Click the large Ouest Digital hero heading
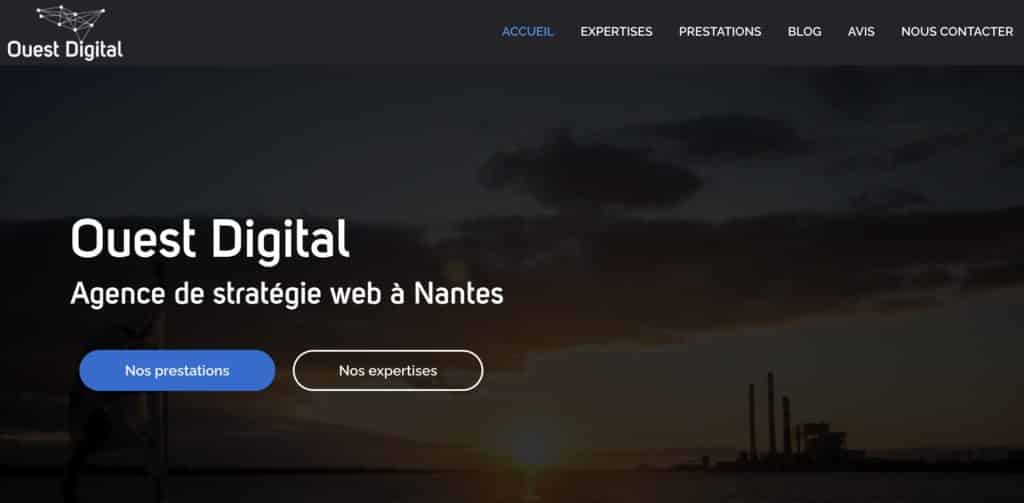The height and width of the screenshot is (503, 1024). pos(210,240)
